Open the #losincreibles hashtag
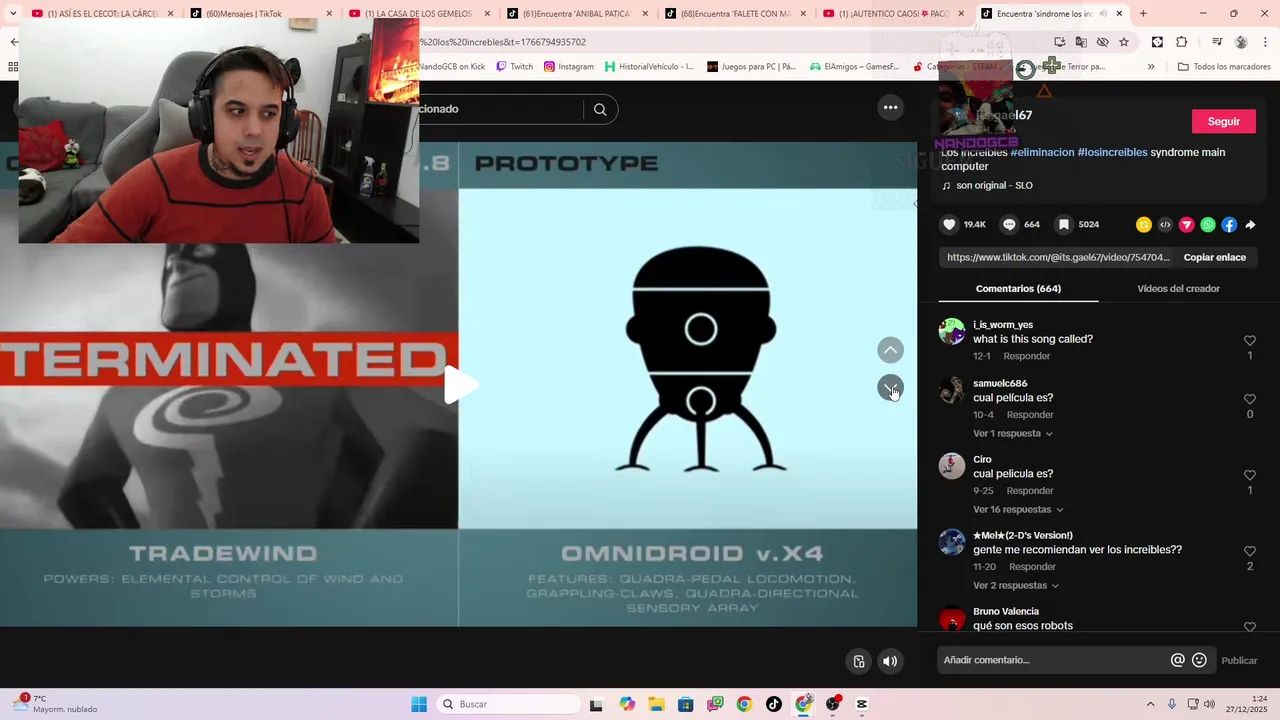 (x=1112, y=152)
